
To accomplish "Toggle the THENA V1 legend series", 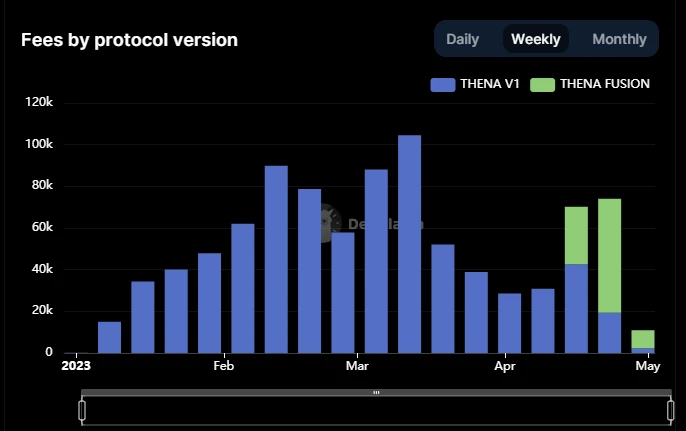I will coord(475,84).
